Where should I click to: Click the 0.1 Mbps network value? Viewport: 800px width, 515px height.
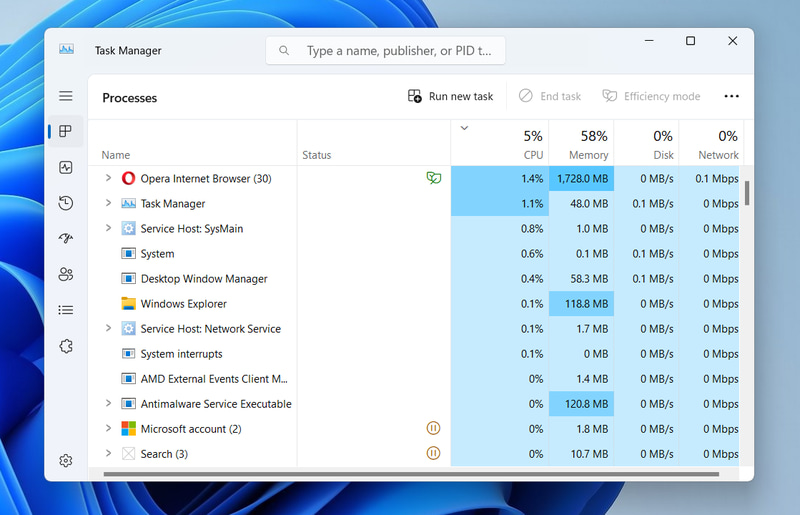pos(716,179)
